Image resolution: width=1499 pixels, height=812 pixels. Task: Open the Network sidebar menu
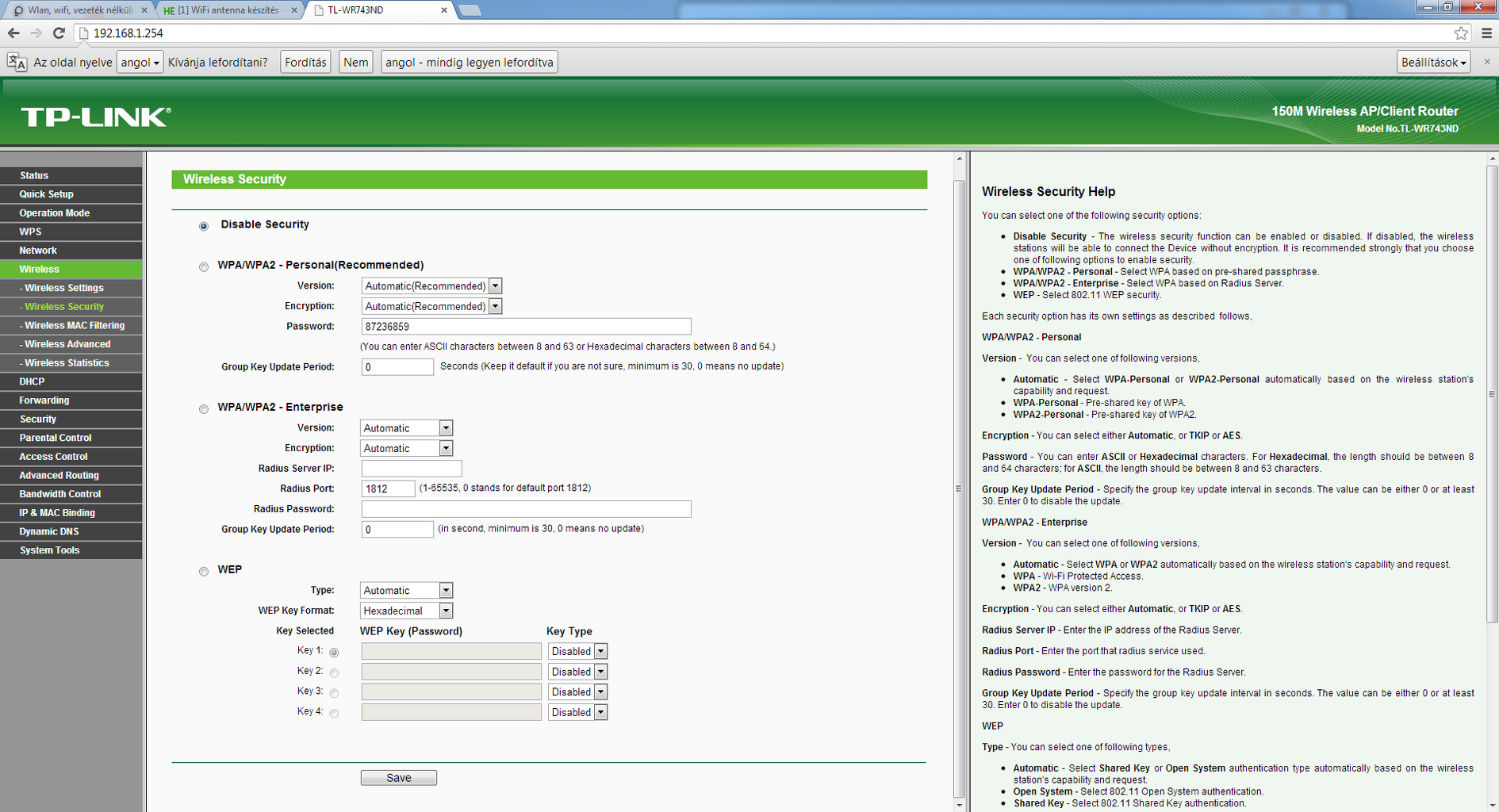[x=71, y=251]
